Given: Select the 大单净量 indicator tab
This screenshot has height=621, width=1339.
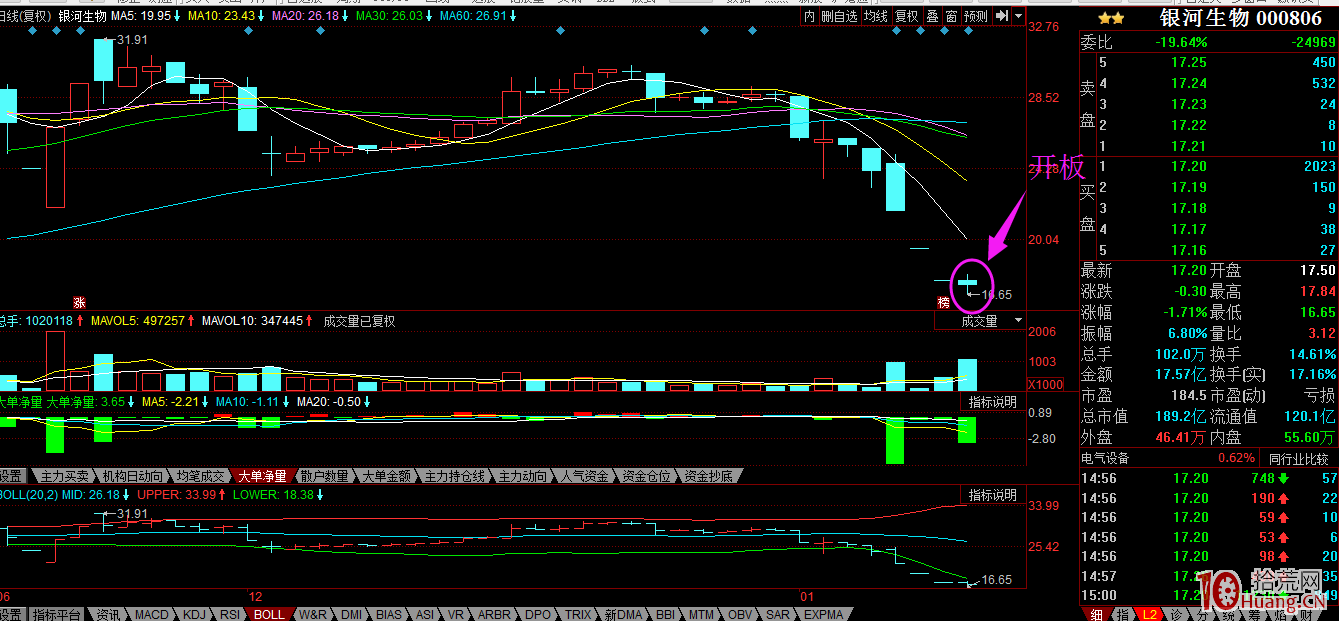Looking at the screenshot, I should pyautogui.click(x=261, y=476).
